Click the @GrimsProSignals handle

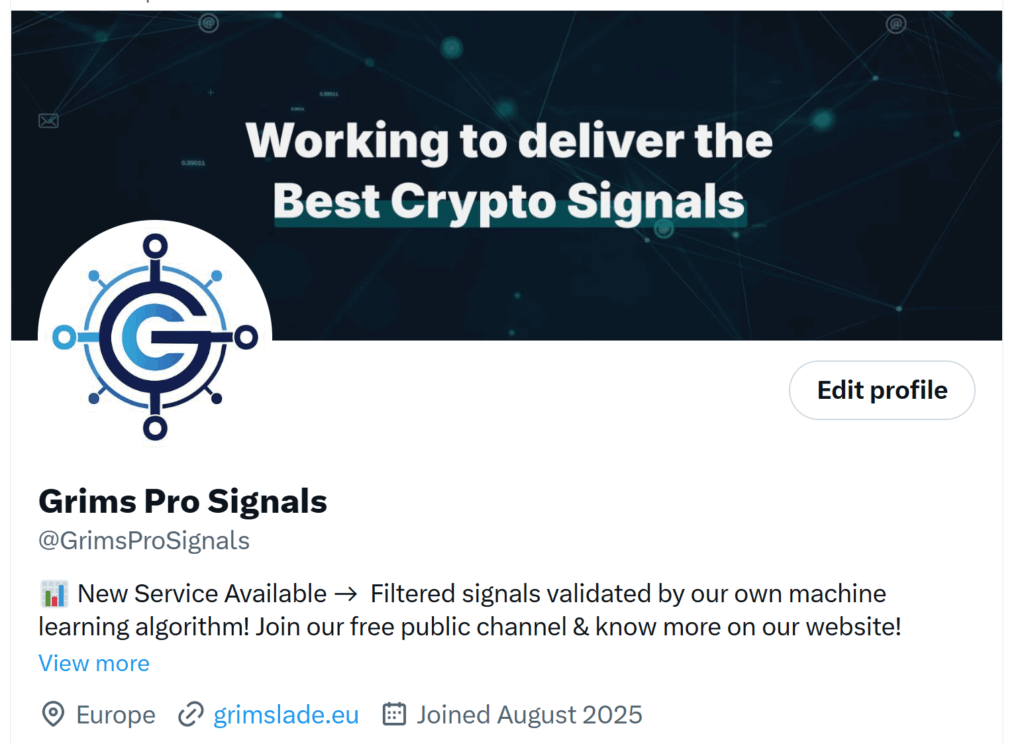144,541
